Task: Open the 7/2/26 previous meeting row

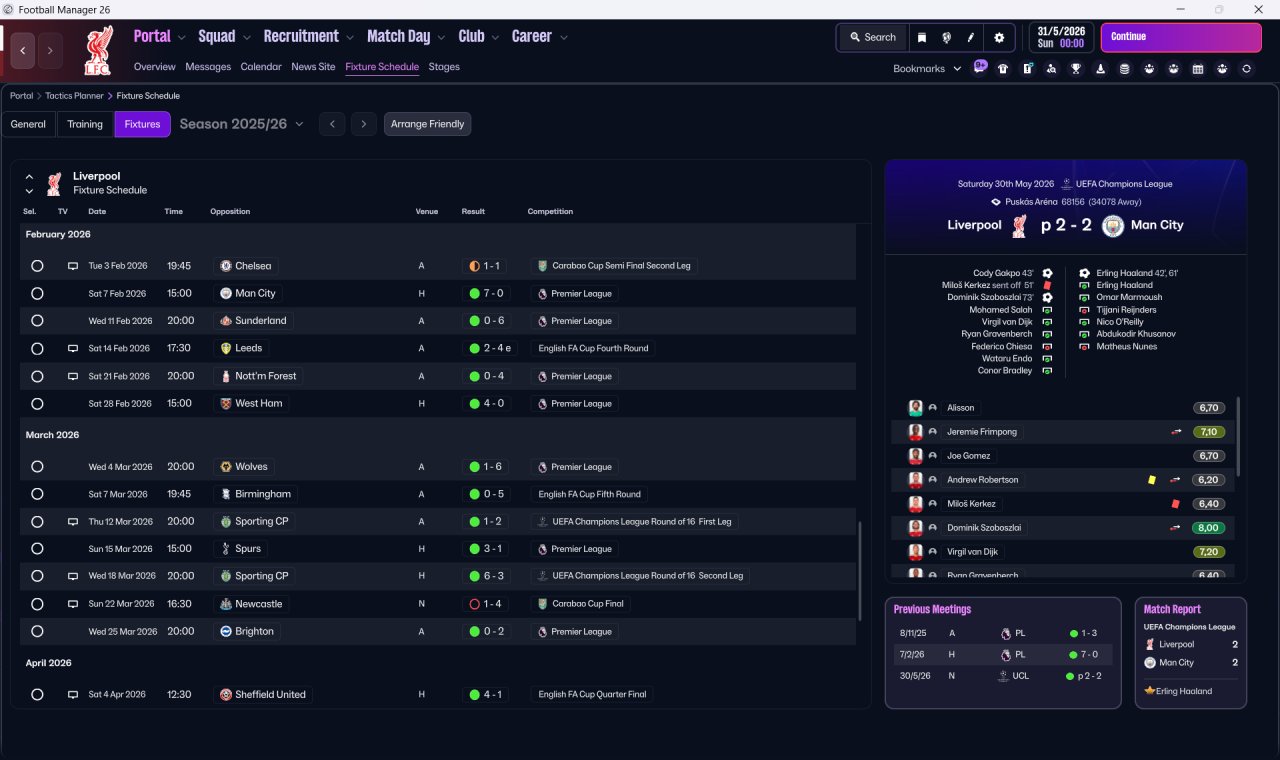Action: coord(1003,655)
